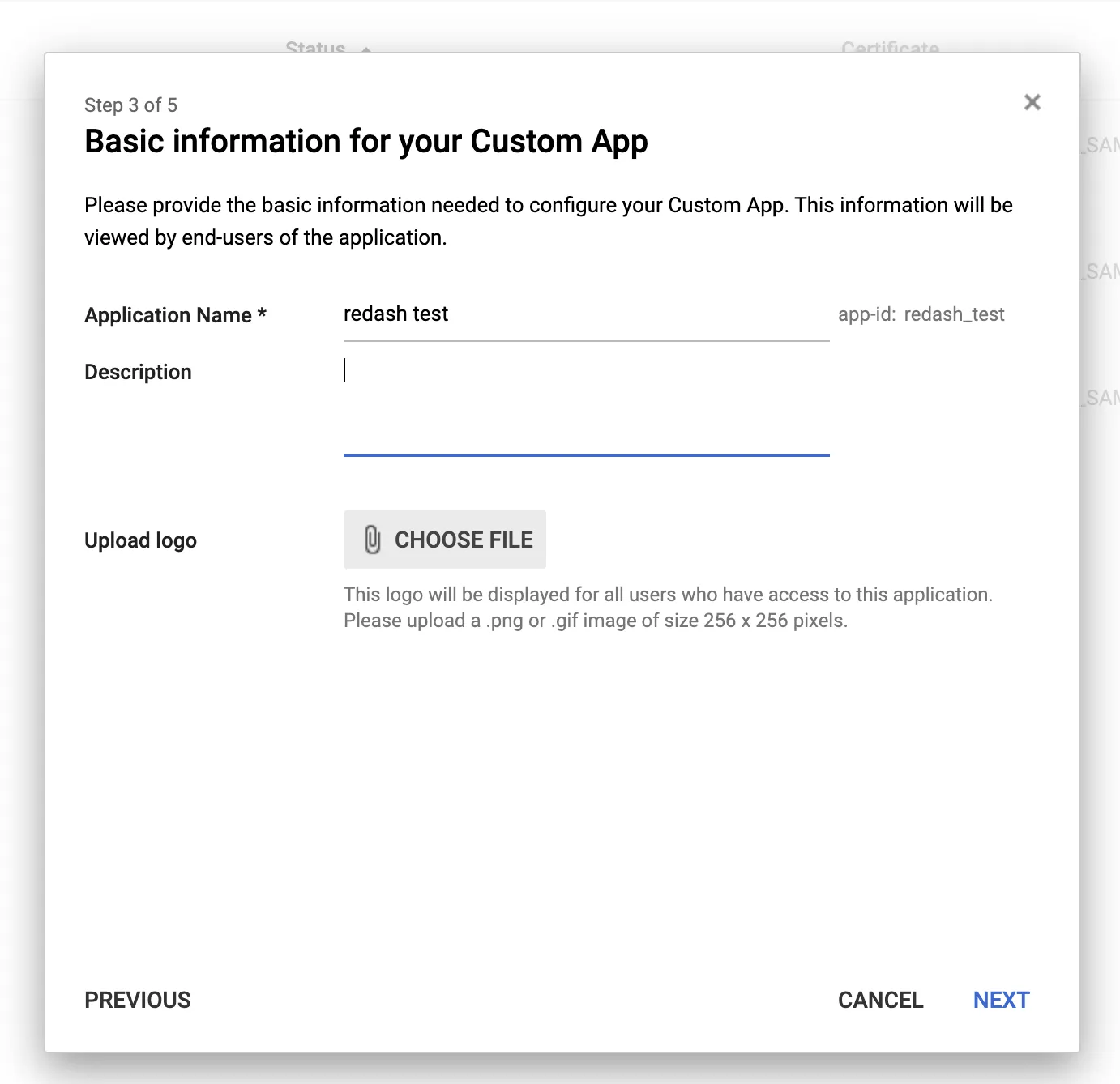Click the Step 3 of 5 indicator
The image size is (1120, 1084).
tap(130, 105)
